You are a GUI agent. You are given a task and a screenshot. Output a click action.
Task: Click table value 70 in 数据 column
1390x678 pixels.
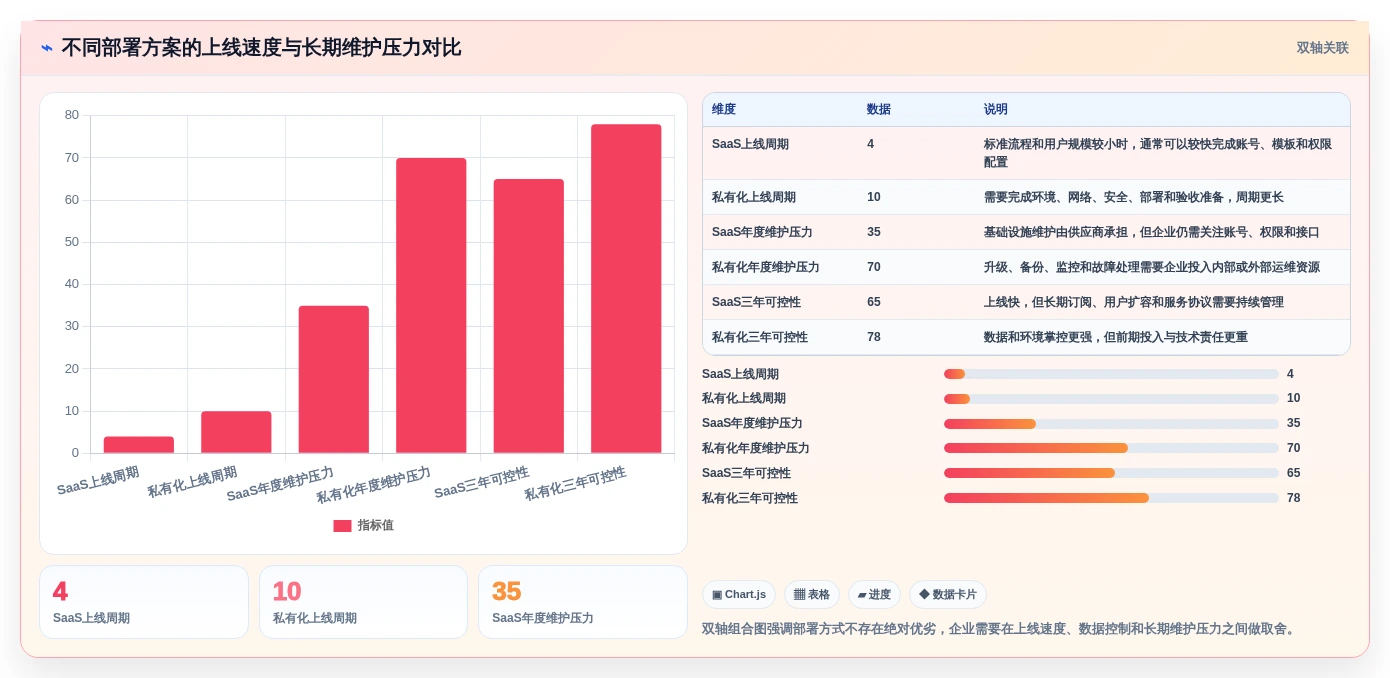coord(874,268)
